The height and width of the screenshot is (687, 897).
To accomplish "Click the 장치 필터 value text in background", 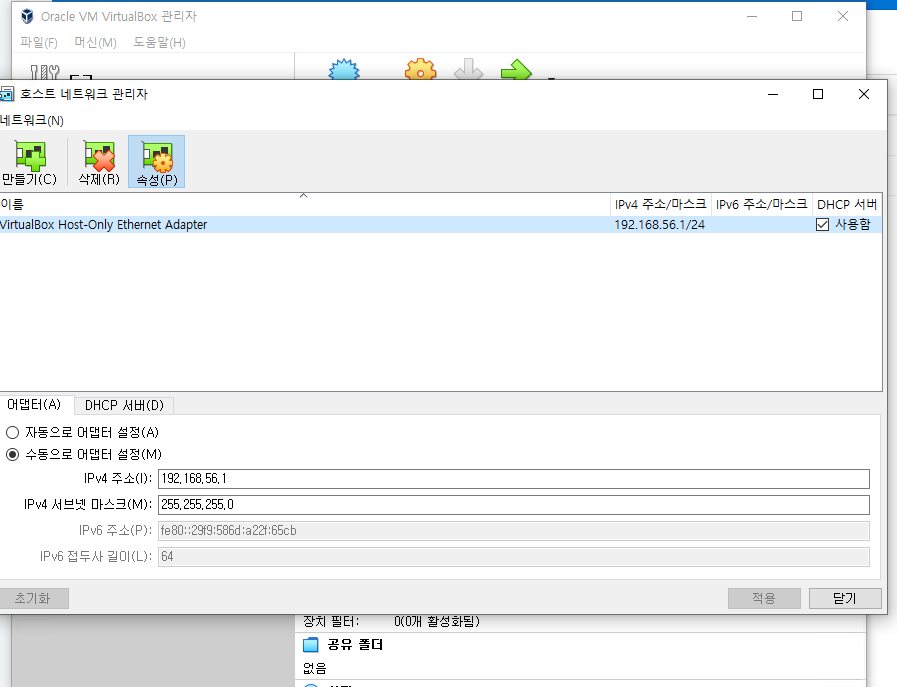I will pos(436,621).
